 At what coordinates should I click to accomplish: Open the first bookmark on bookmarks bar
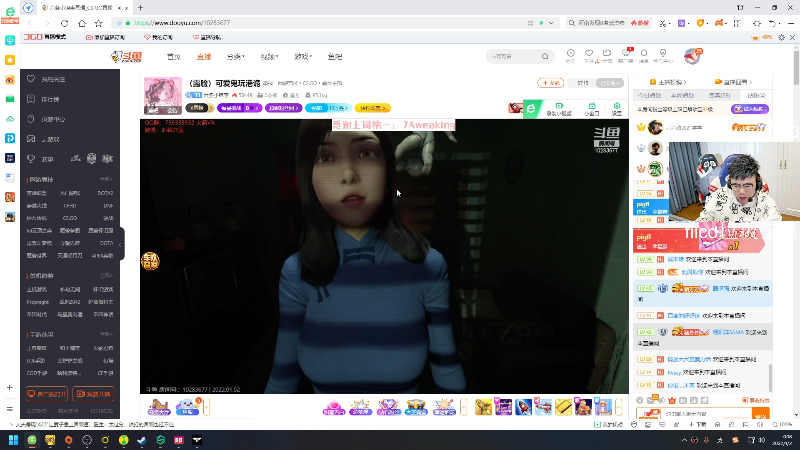pyautogui.click(x=105, y=37)
